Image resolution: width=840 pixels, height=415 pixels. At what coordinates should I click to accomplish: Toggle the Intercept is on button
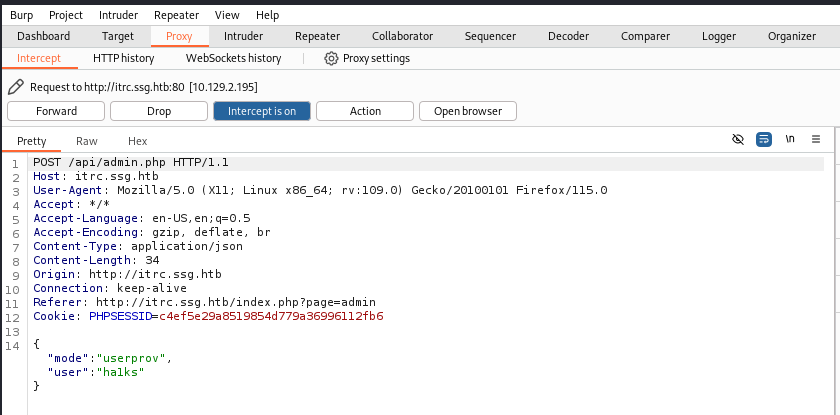(x=262, y=111)
